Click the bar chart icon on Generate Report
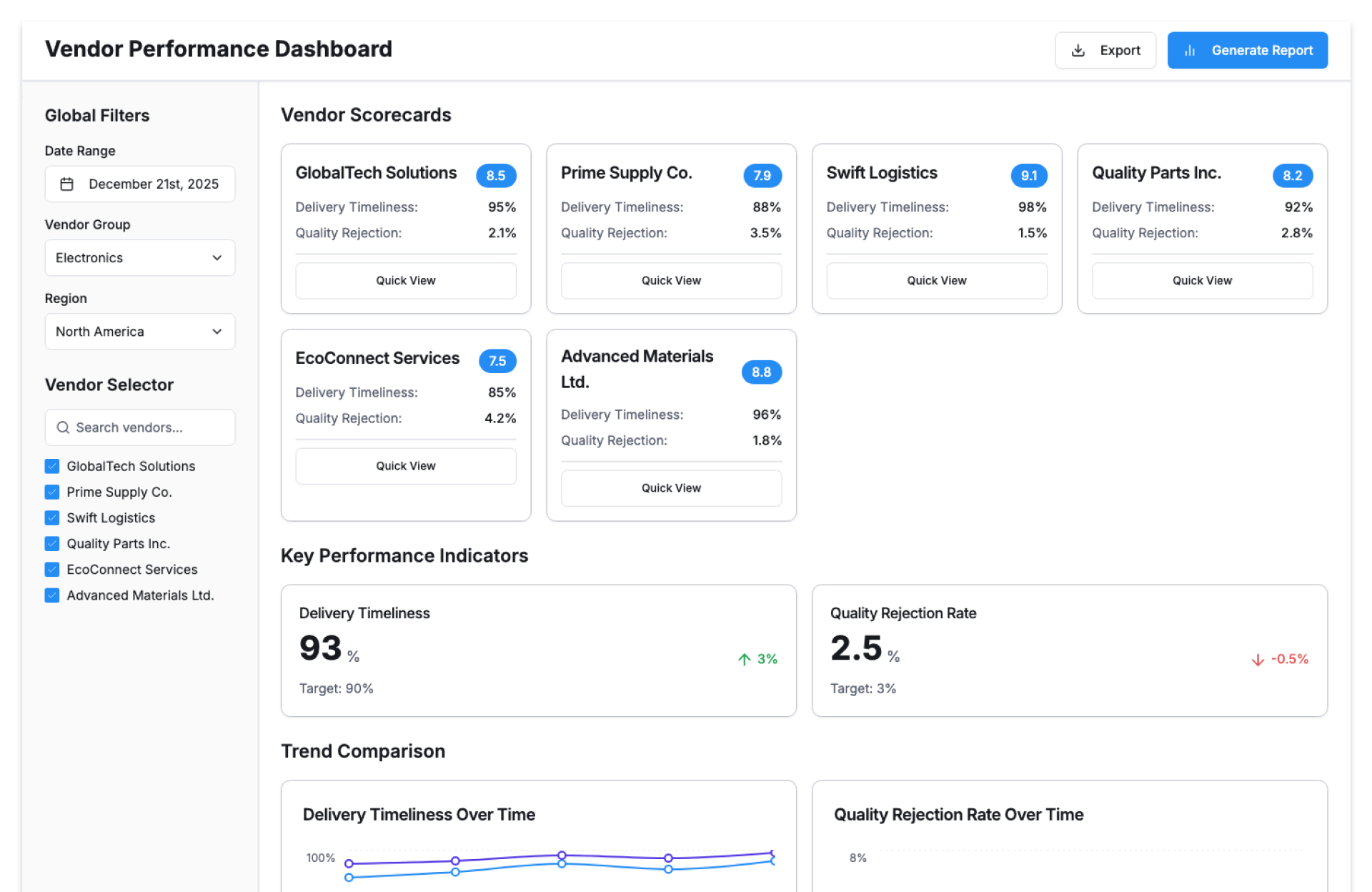 pyautogui.click(x=1189, y=51)
